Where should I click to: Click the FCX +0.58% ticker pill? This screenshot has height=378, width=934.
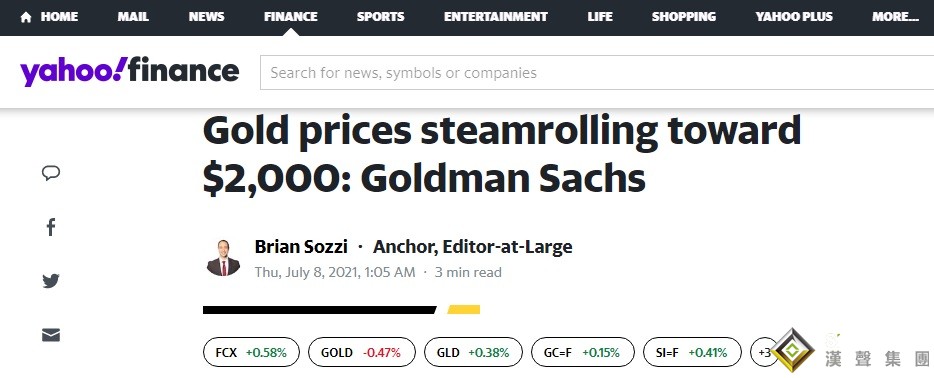(x=251, y=352)
